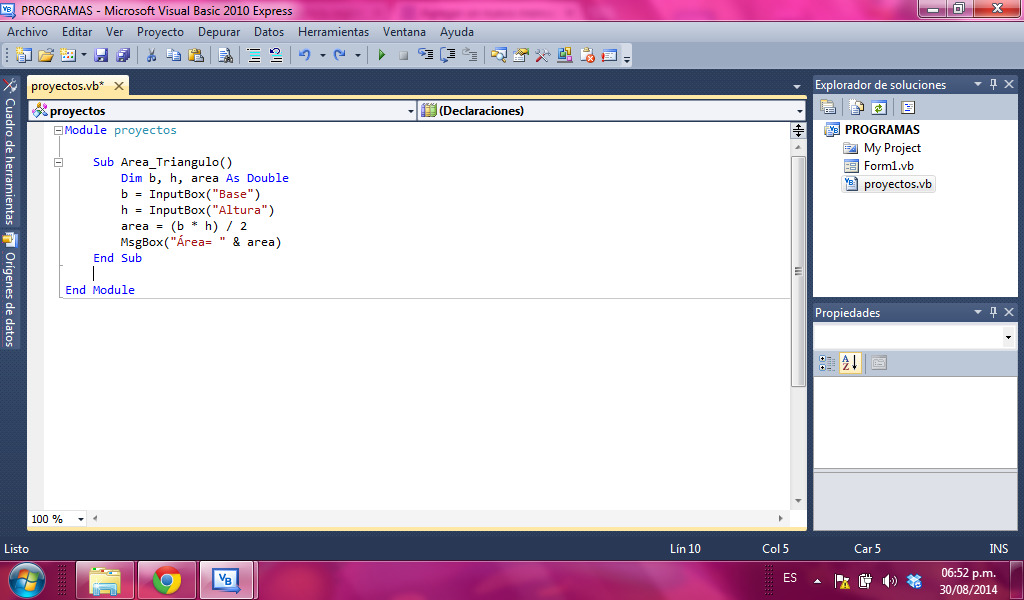
Task: Open the Properties object selector dropdown
Action: click(1008, 337)
